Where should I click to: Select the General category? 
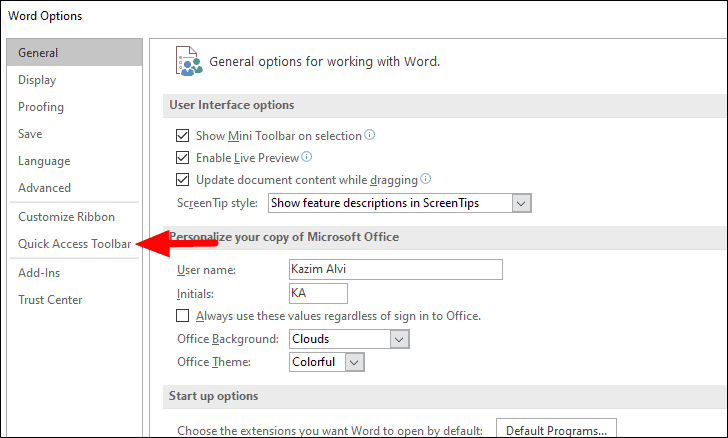74,52
